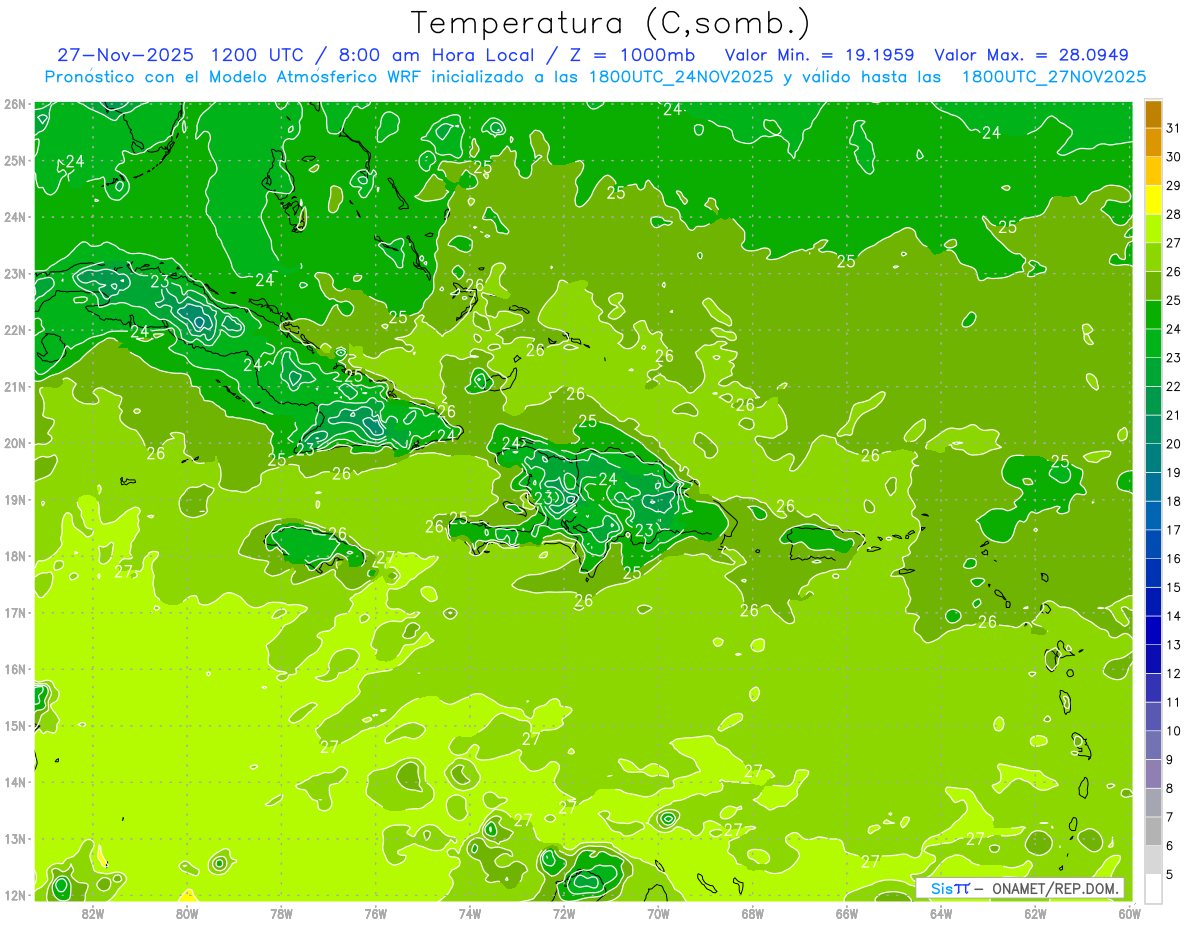This screenshot has width=1200, height=927.
Task: Click the legend label 6
Action: (x=1170, y=845)
